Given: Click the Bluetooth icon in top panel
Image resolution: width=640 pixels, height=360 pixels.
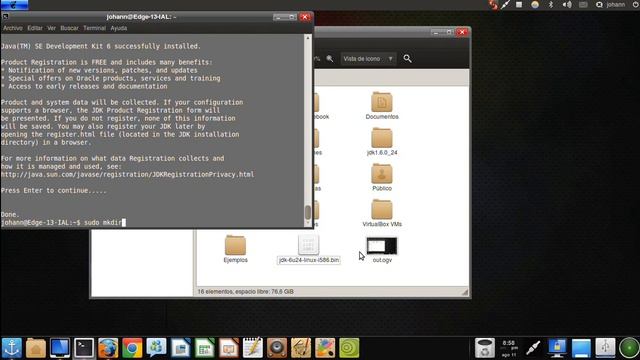Looking at the screenshot, I should (551, 4).
